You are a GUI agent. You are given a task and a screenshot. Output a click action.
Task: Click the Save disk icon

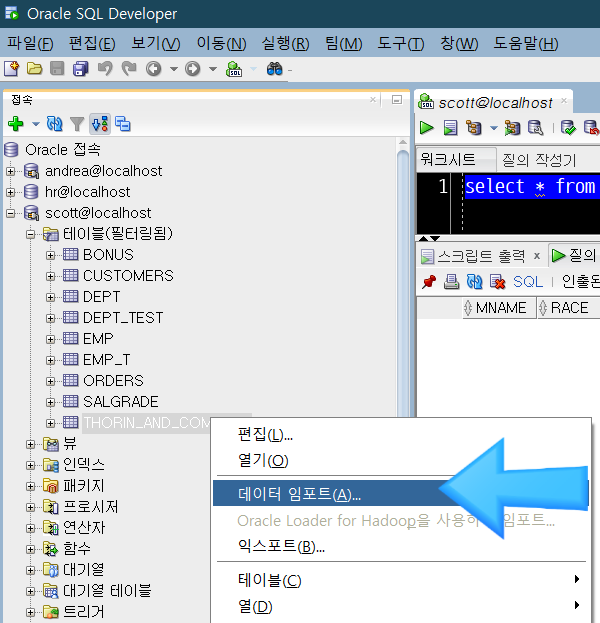pos(57,69)
